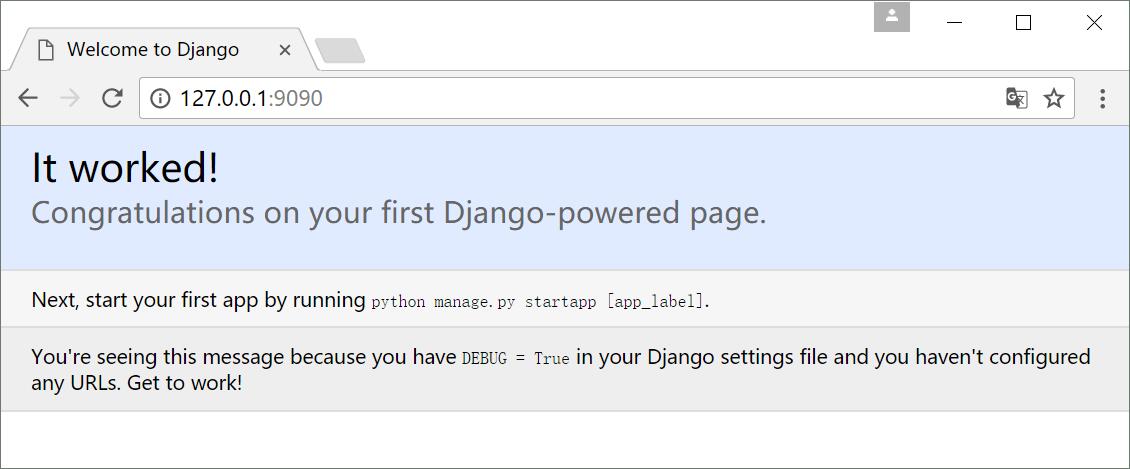View site information for 127.0.0.1
Screen dimensions: 1130x469
(160, 98)
